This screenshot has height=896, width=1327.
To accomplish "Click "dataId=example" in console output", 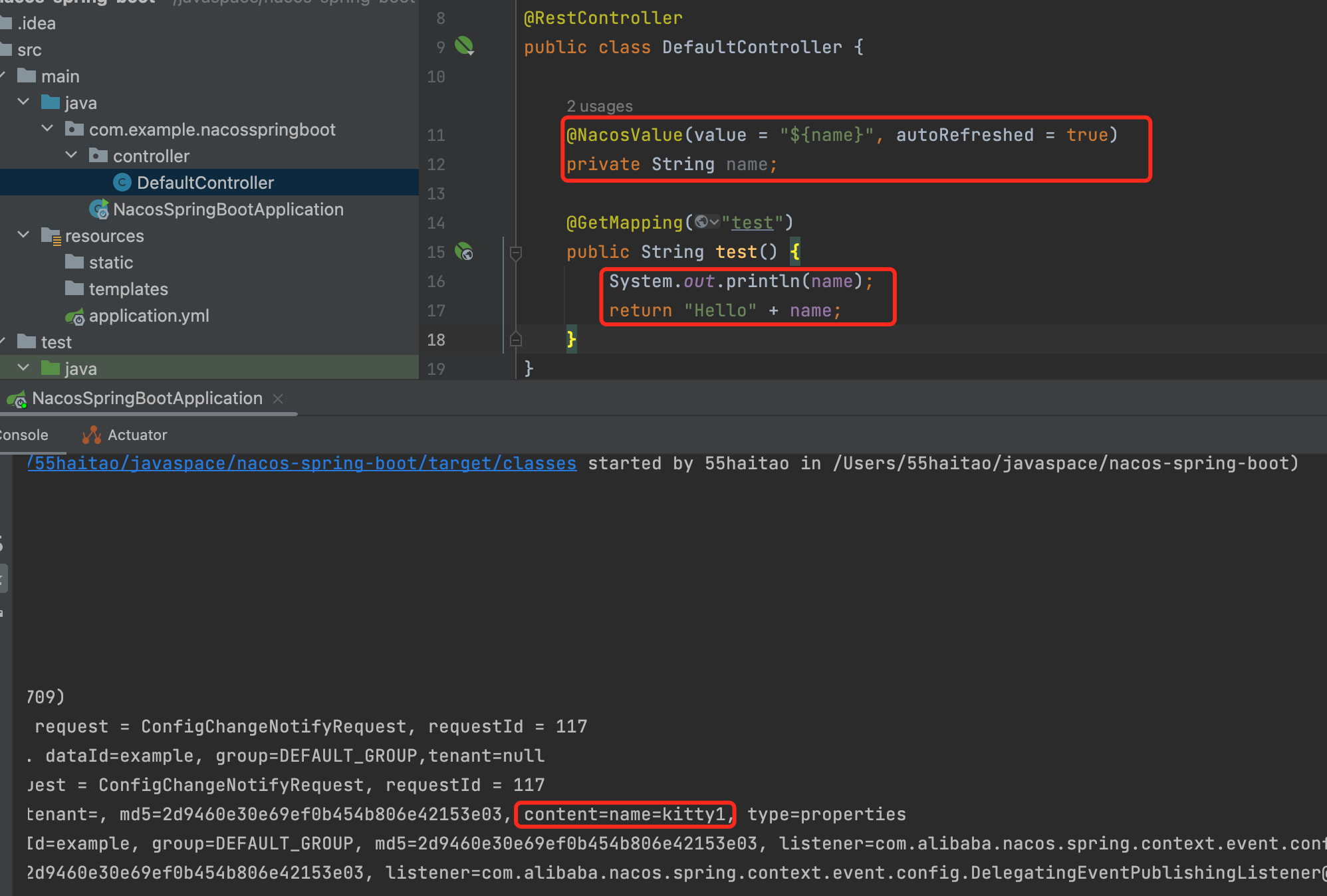I will (x=119, y=756).
